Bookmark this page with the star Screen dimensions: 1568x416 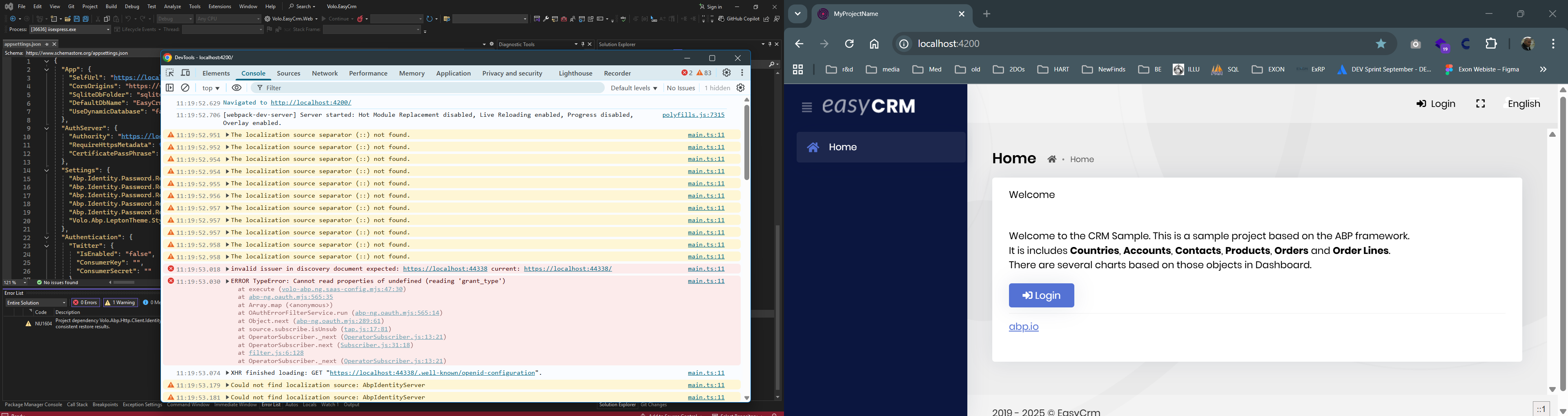(x=1381, y=44)
